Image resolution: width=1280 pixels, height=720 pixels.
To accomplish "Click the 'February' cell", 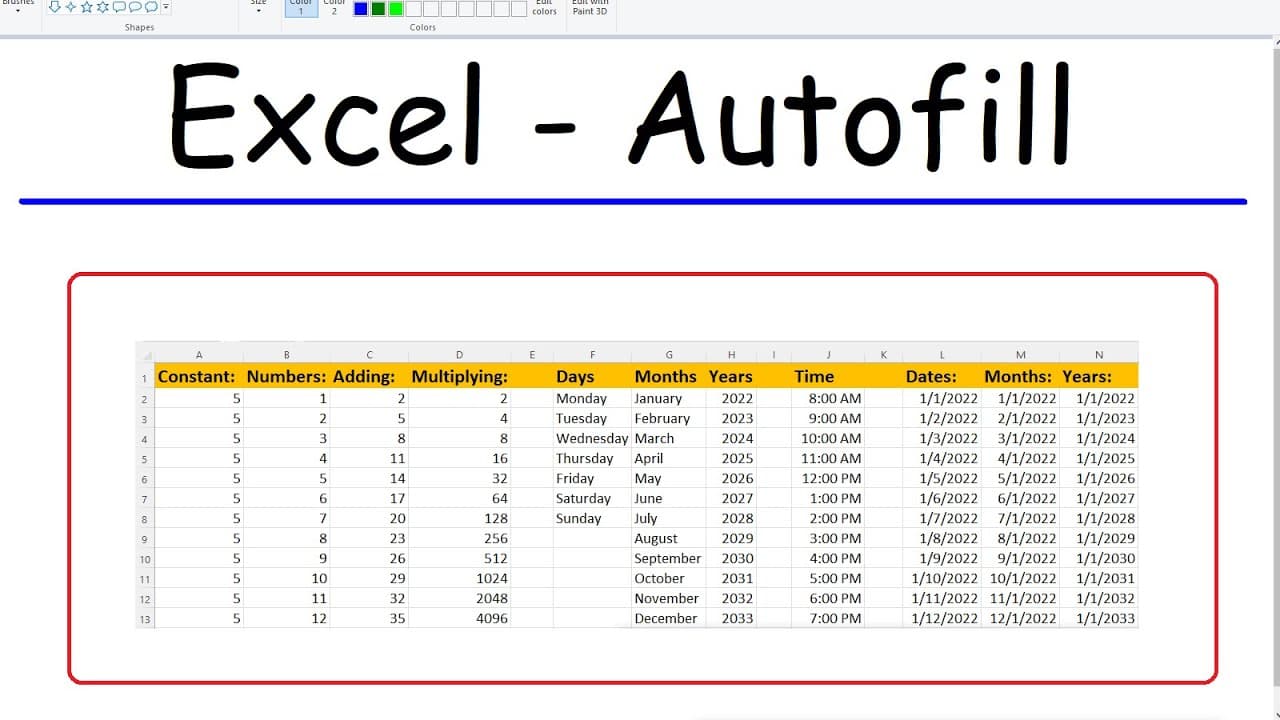I will [x=668, y=418].
